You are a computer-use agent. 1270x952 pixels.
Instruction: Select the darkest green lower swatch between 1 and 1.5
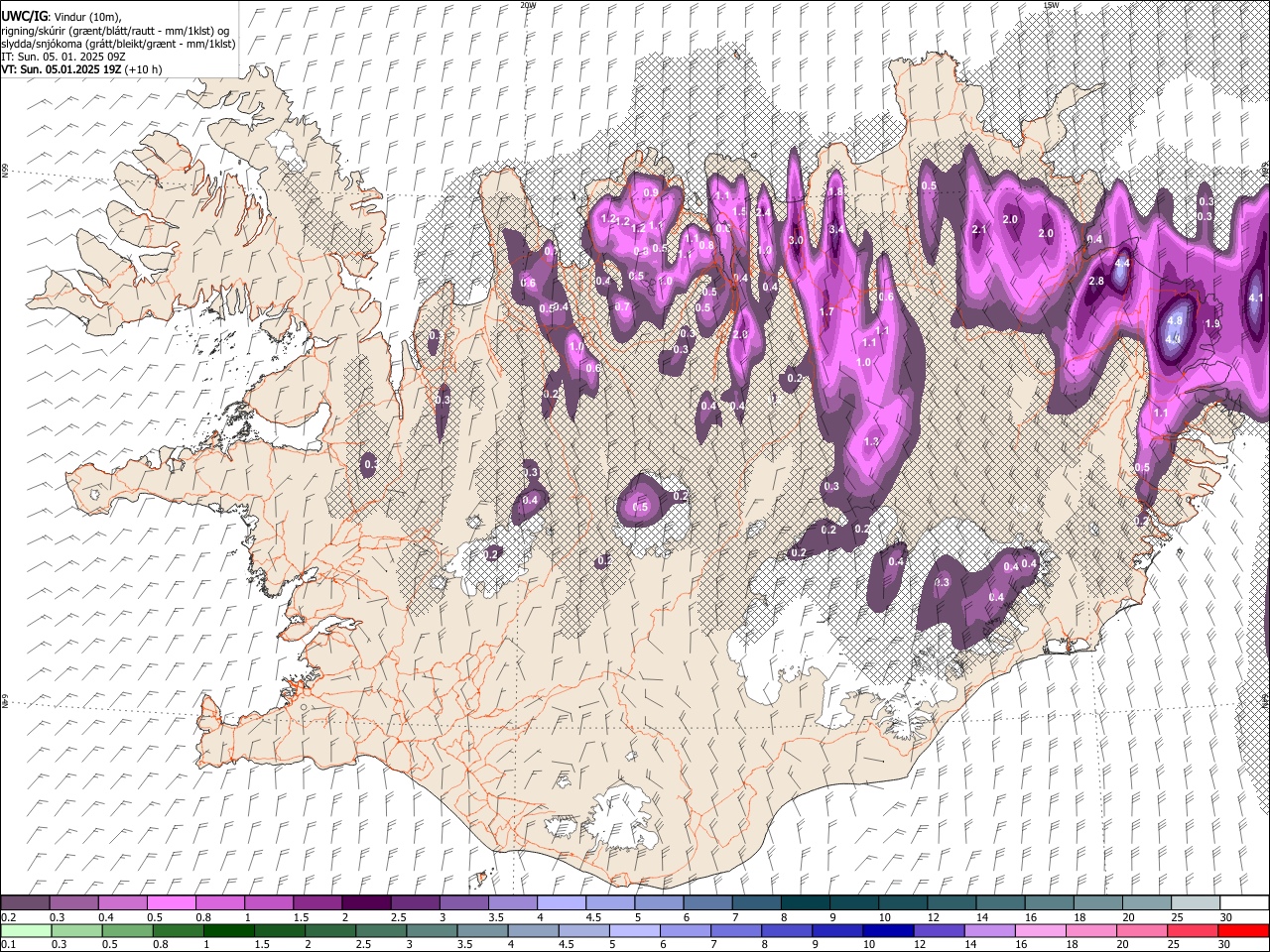pos(228,930)
